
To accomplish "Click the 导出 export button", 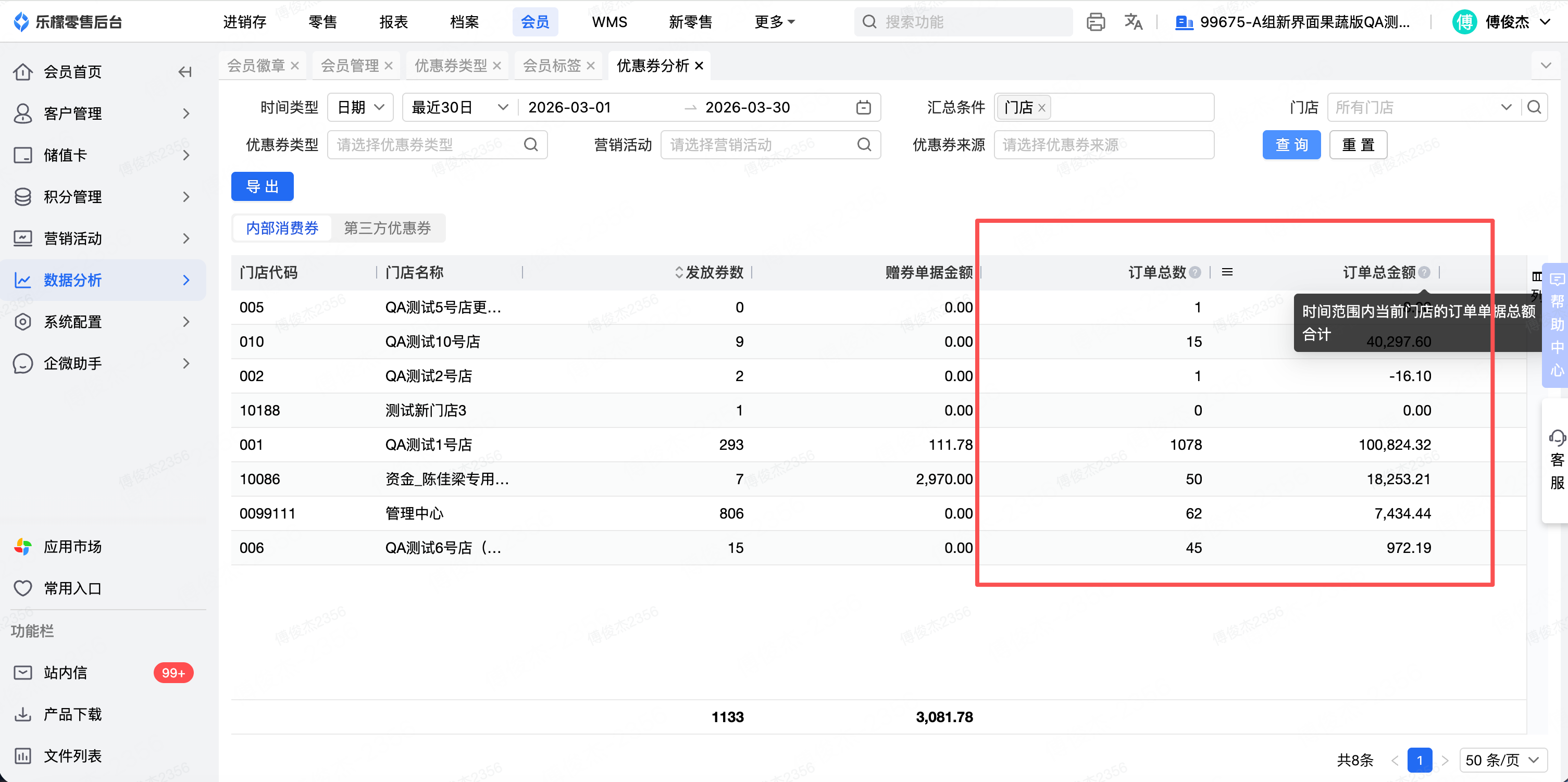I will coord(262,186).
